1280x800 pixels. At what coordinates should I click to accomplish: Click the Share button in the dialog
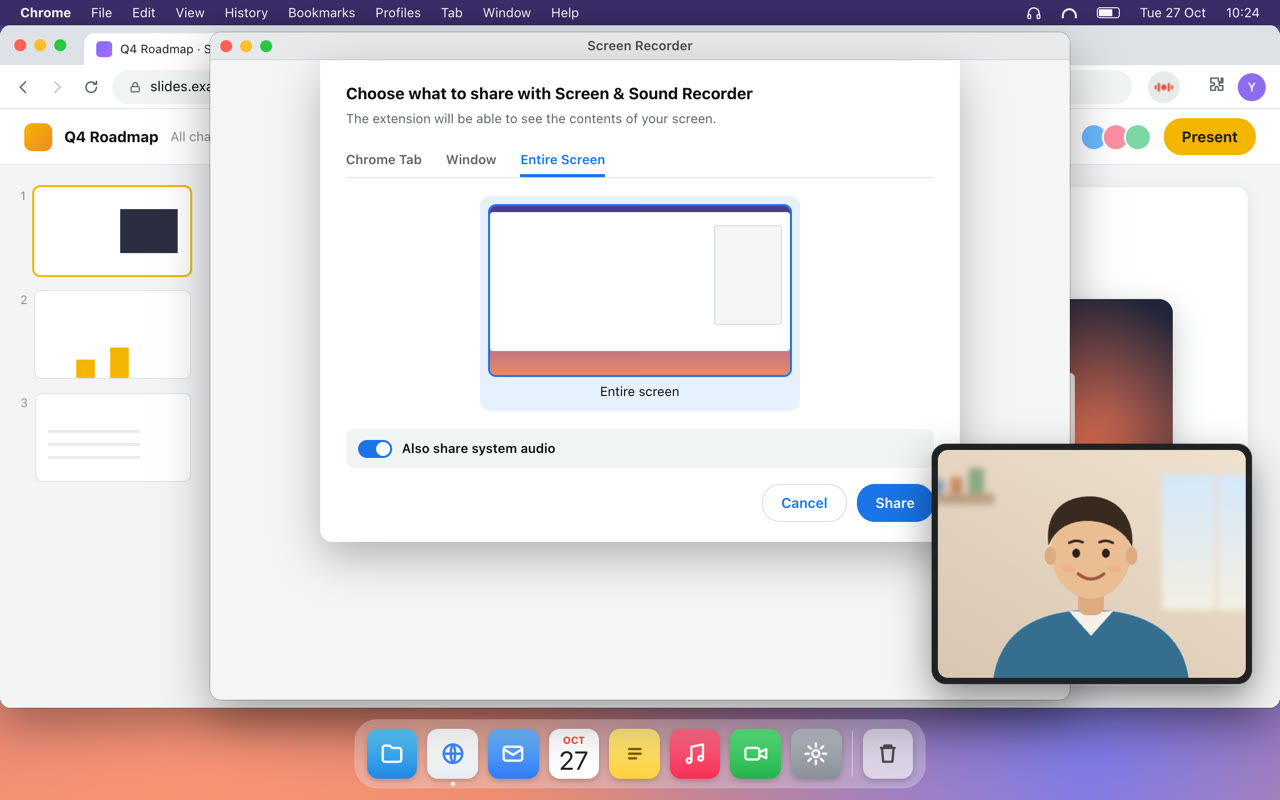tap(894, 503)
